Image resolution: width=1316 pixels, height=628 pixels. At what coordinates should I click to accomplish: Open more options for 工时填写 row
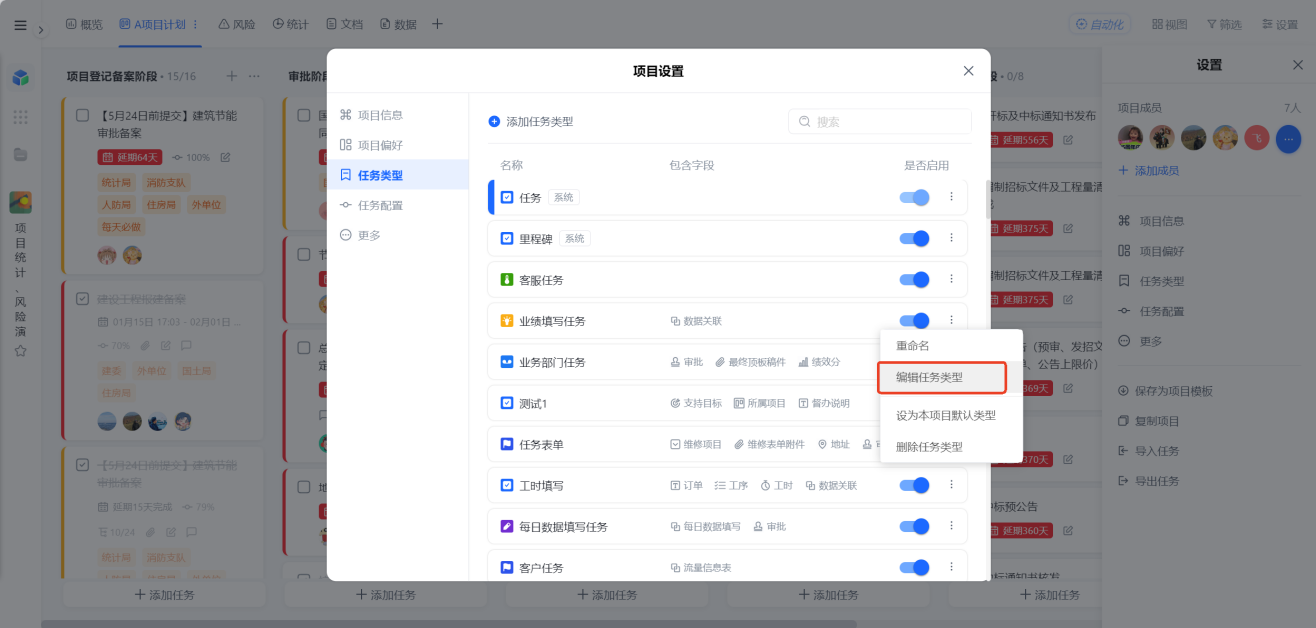click(951, 485)
